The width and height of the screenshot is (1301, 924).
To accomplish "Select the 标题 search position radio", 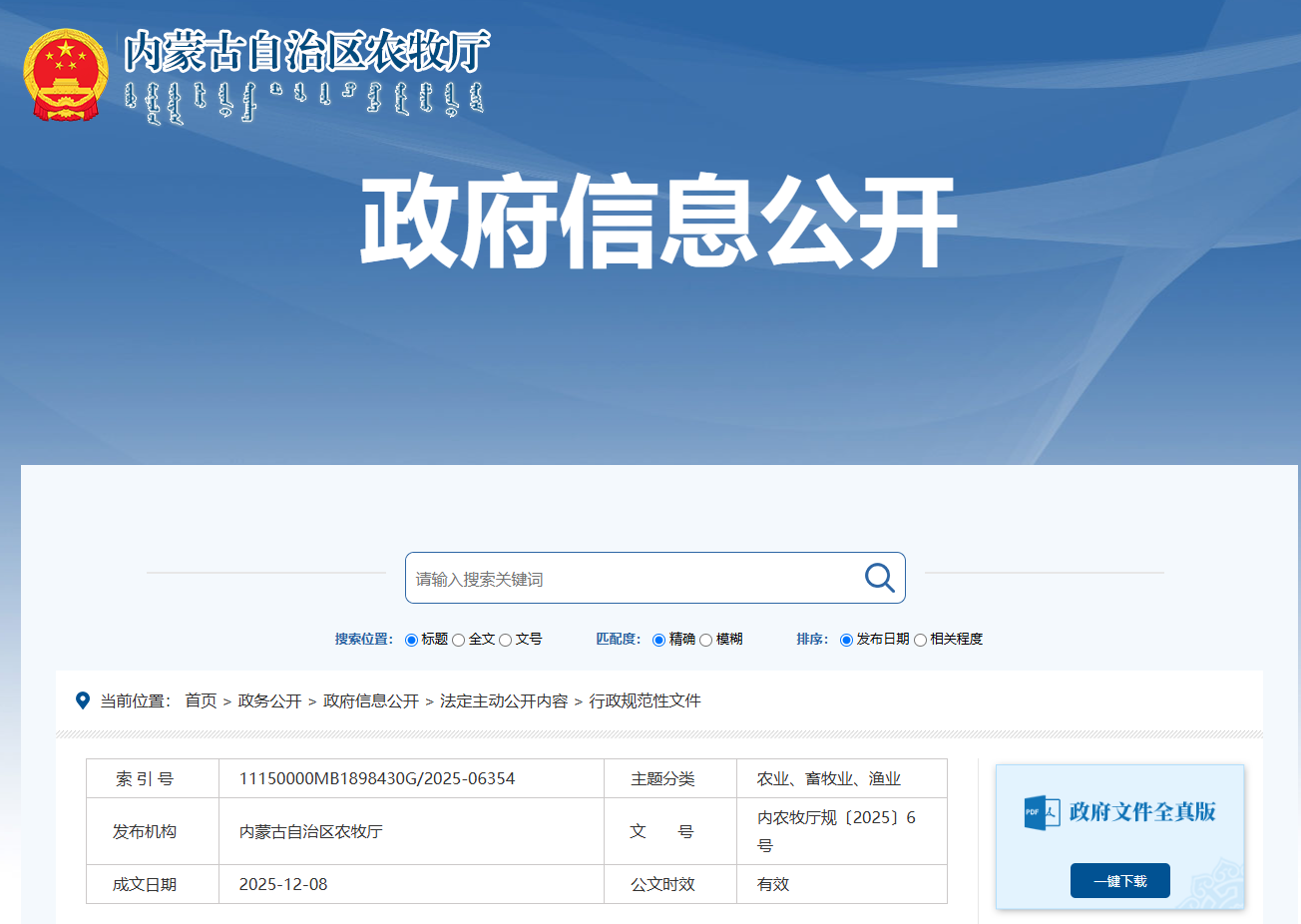I will pyautogui.click(x=411, y=640).
